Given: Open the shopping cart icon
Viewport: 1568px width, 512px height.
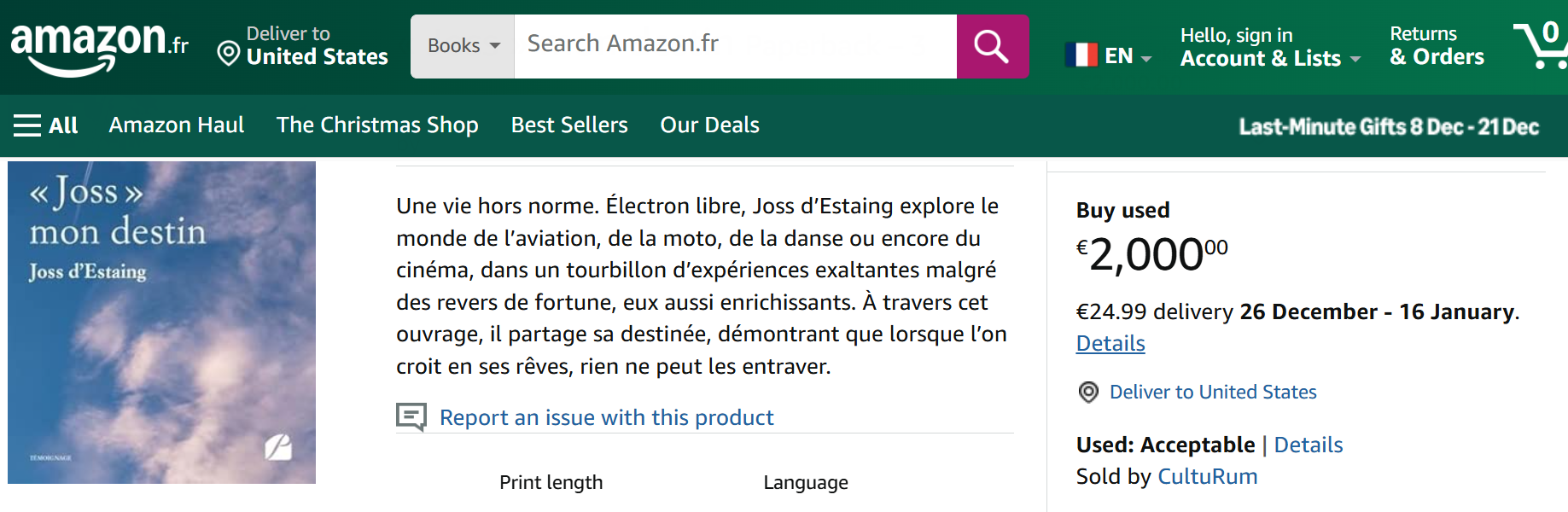Looking at the screenshot, I should 1541,46.
